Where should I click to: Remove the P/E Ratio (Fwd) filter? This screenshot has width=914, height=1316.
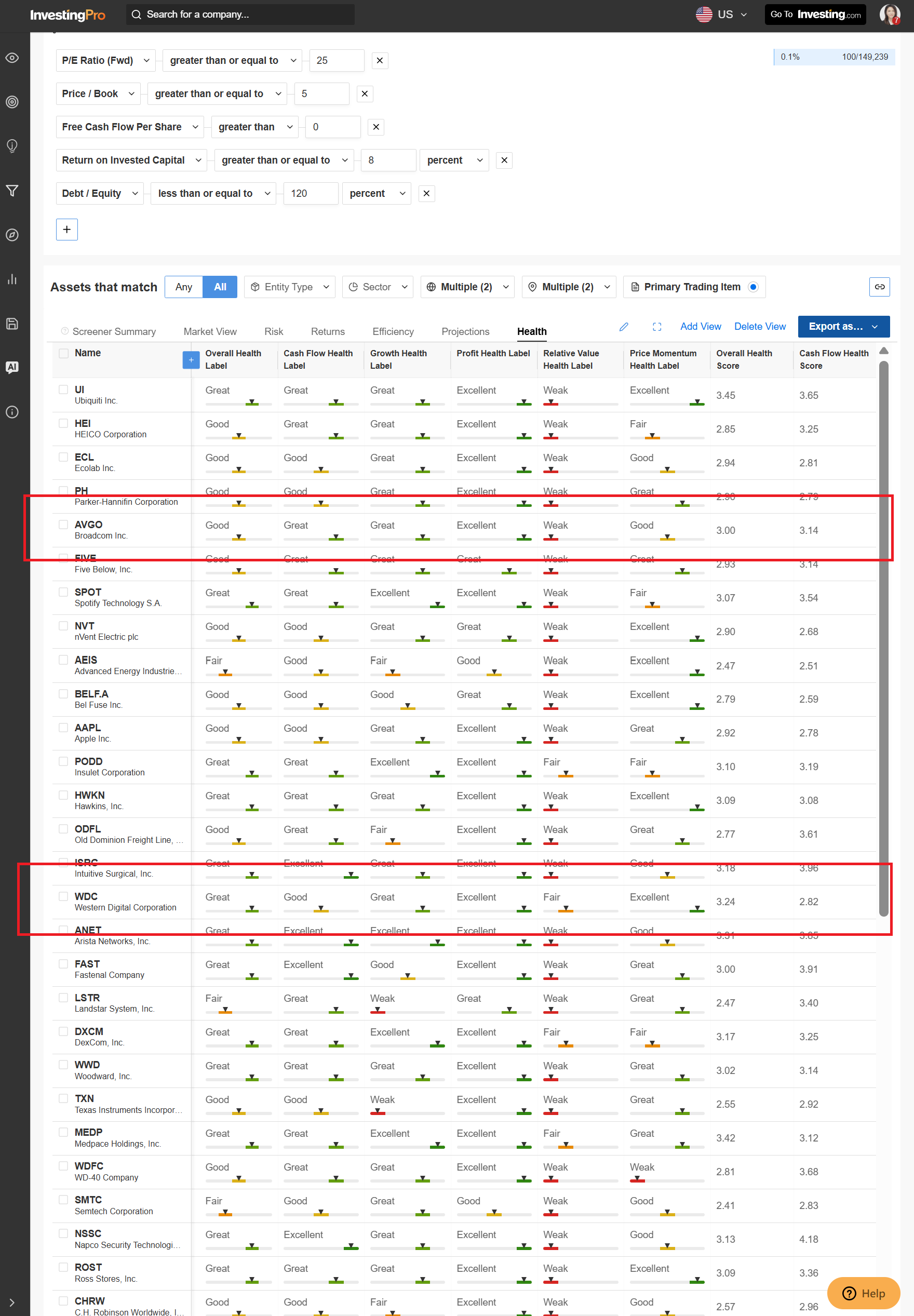(x=380, y=61)
